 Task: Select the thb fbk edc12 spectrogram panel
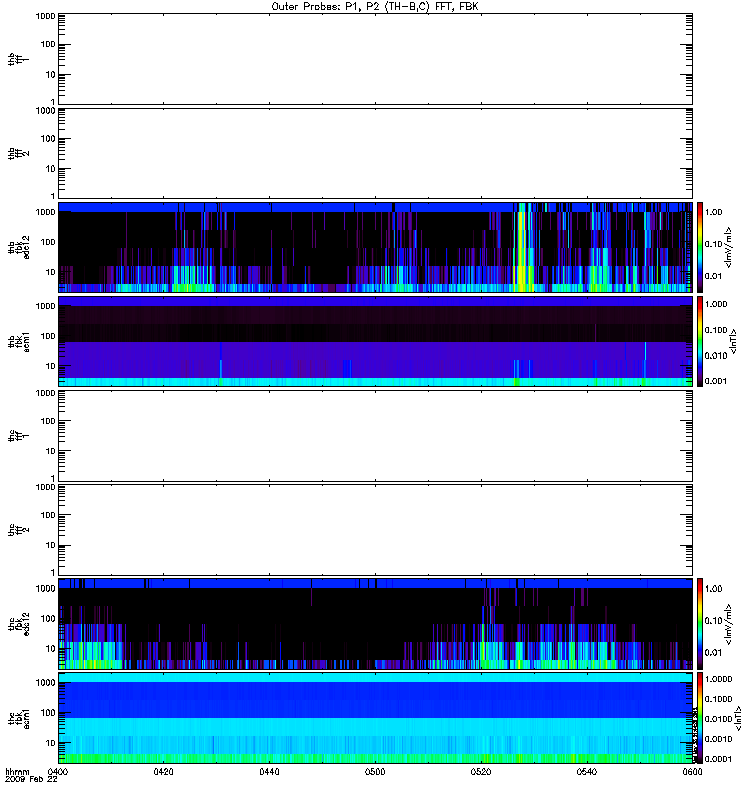(x=376, y=247)
